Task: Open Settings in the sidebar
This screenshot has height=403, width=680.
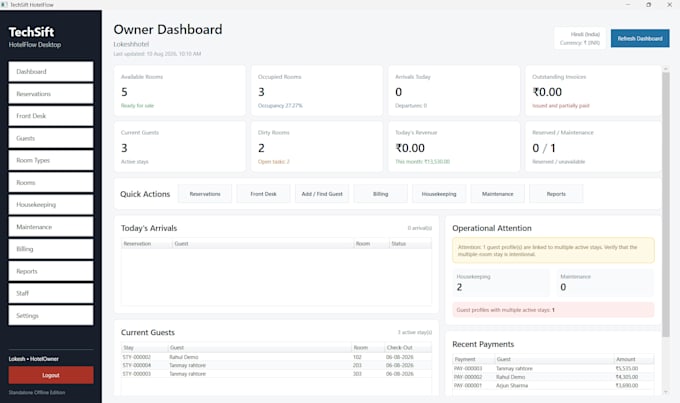Action: 51,315
